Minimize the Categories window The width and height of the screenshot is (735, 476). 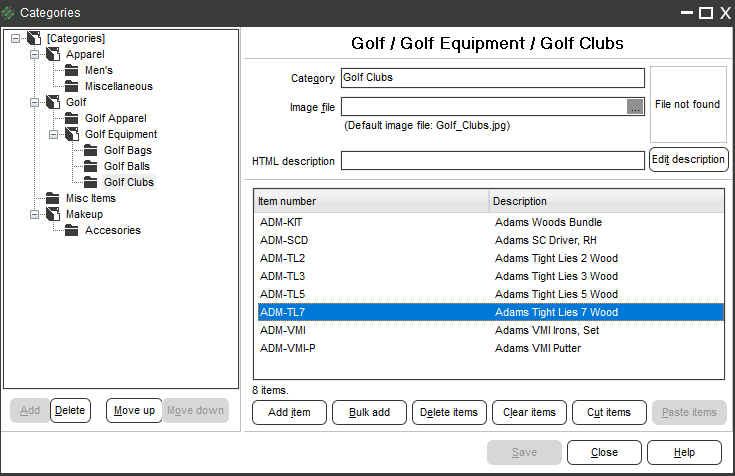(687, 13)
